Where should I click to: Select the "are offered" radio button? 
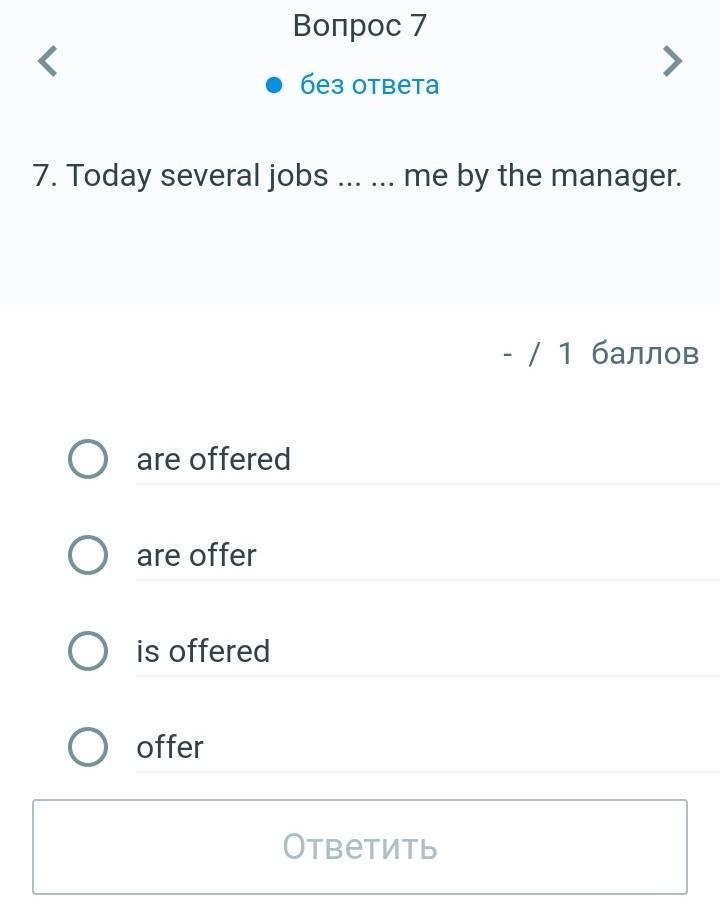(88, 459)
